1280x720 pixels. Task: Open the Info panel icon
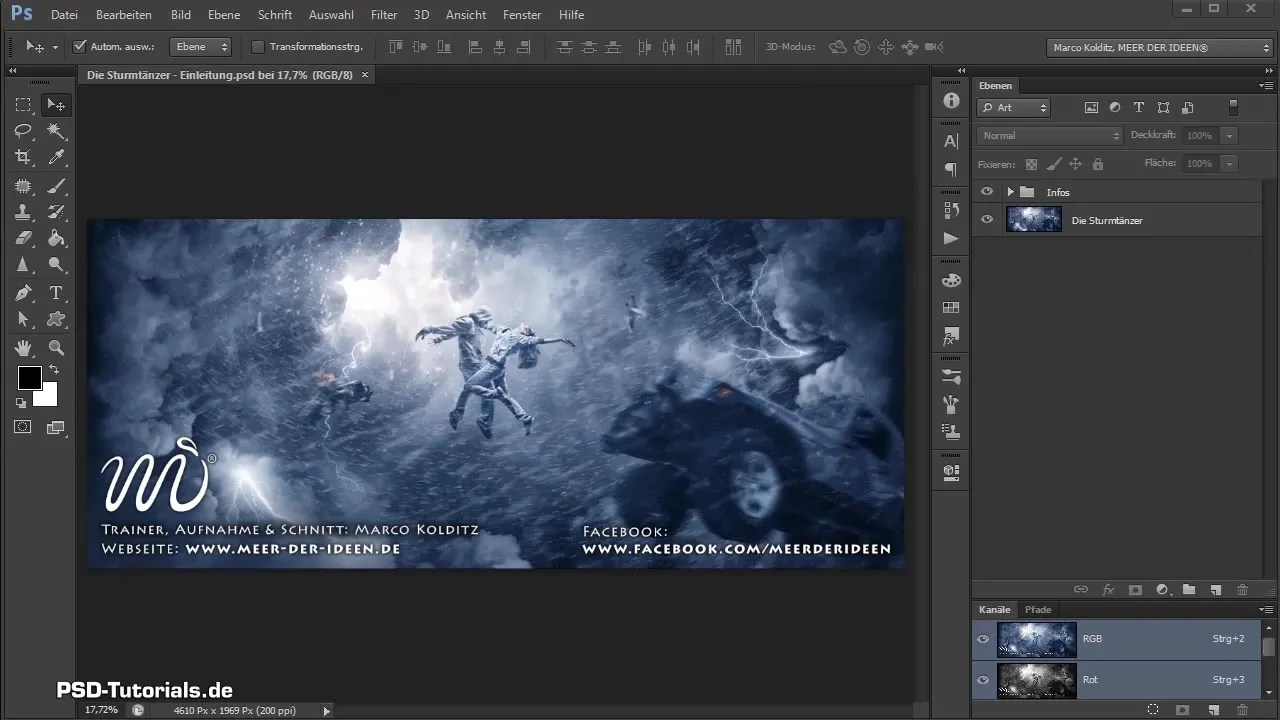tap(951, 101)
